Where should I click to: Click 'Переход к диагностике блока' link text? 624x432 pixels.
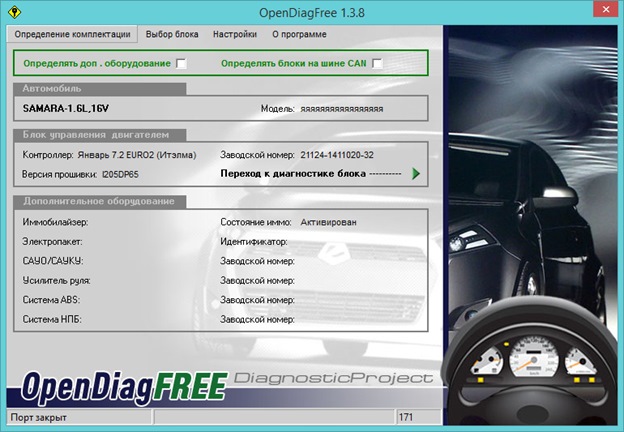coord(293,173)
